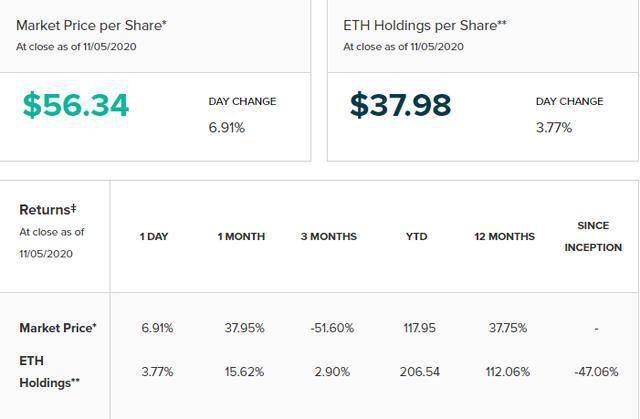Select the 3 MONTHS column header
This screenshot has width=640, height=419.
pyautogui.click(x=329, y=237)
